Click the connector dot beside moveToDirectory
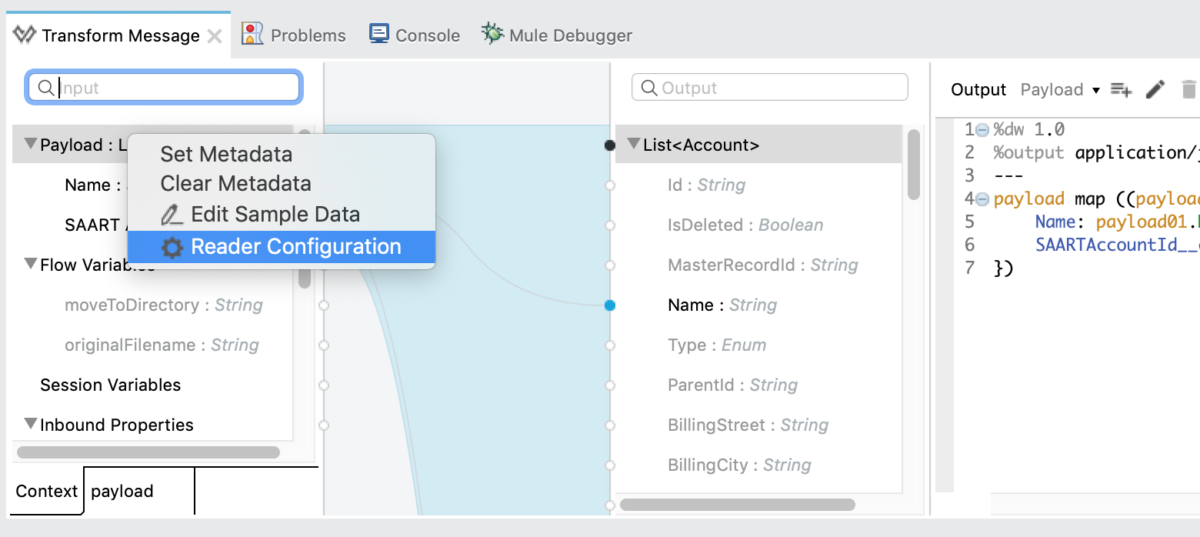This screenshot has width=1200, height=537. pyautogui.click(x=323, y=305)
